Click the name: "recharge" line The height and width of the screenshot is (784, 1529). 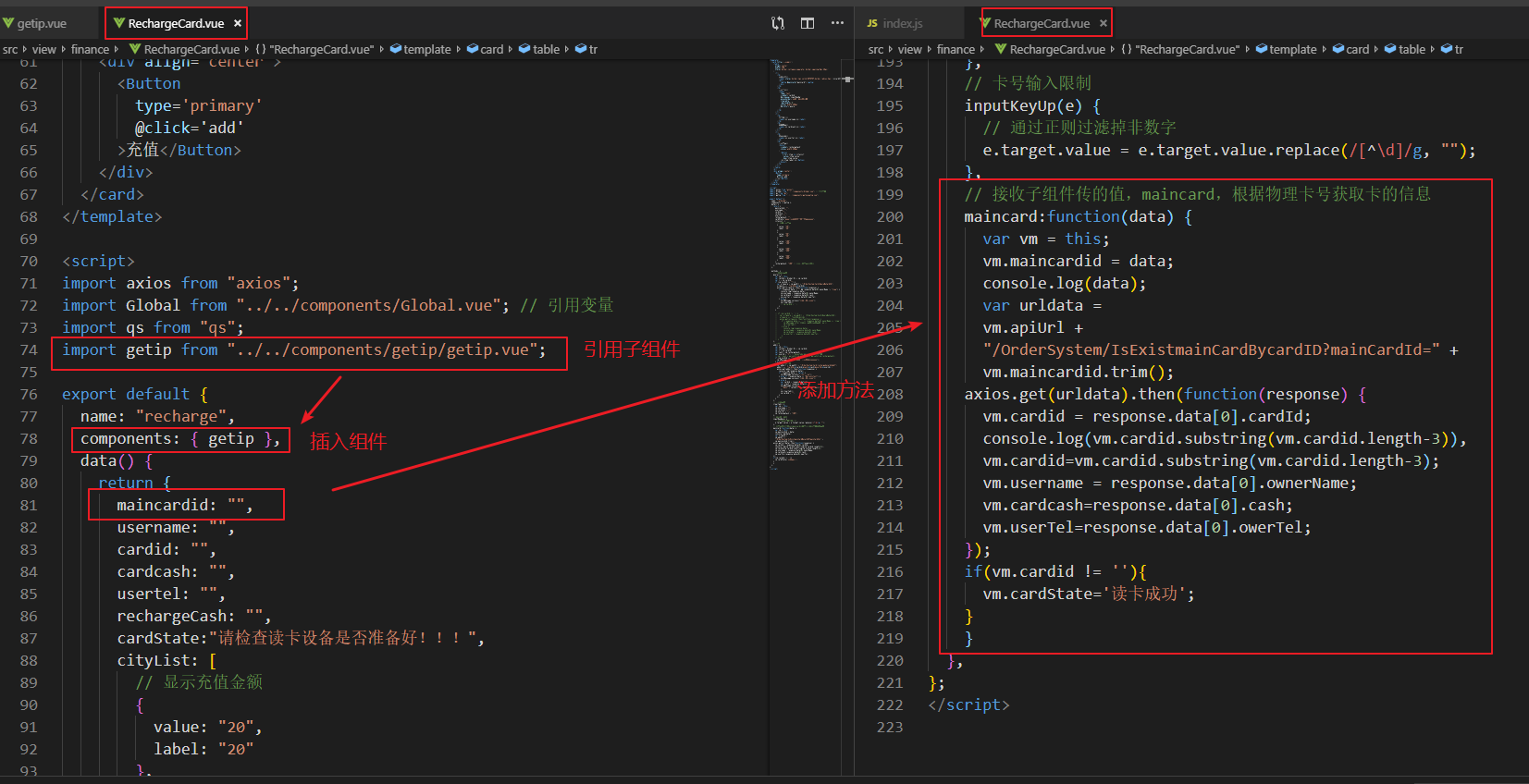click(157, 416)
